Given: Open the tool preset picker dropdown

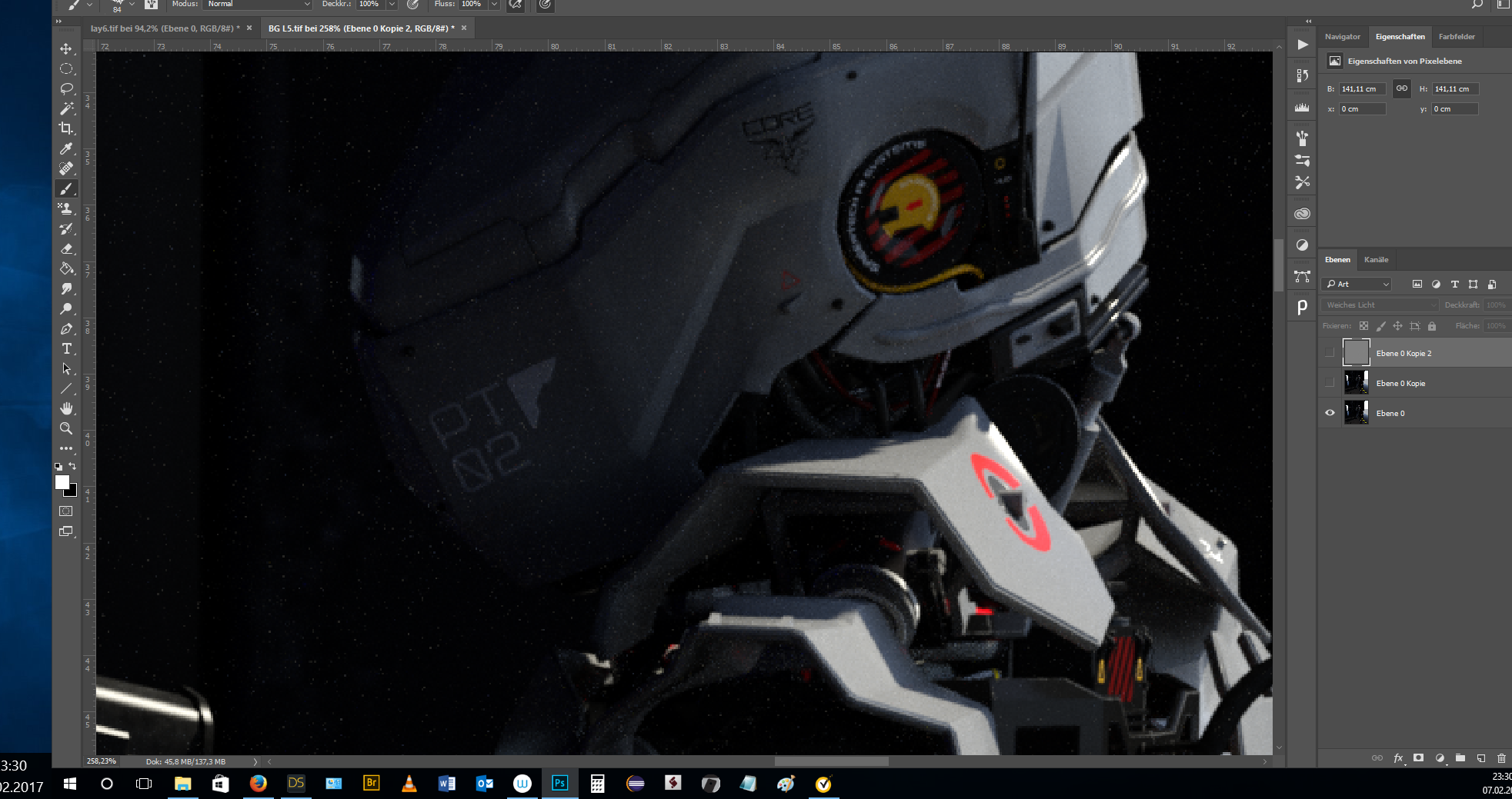Looking at the screenshot, I should click(89, 5).
